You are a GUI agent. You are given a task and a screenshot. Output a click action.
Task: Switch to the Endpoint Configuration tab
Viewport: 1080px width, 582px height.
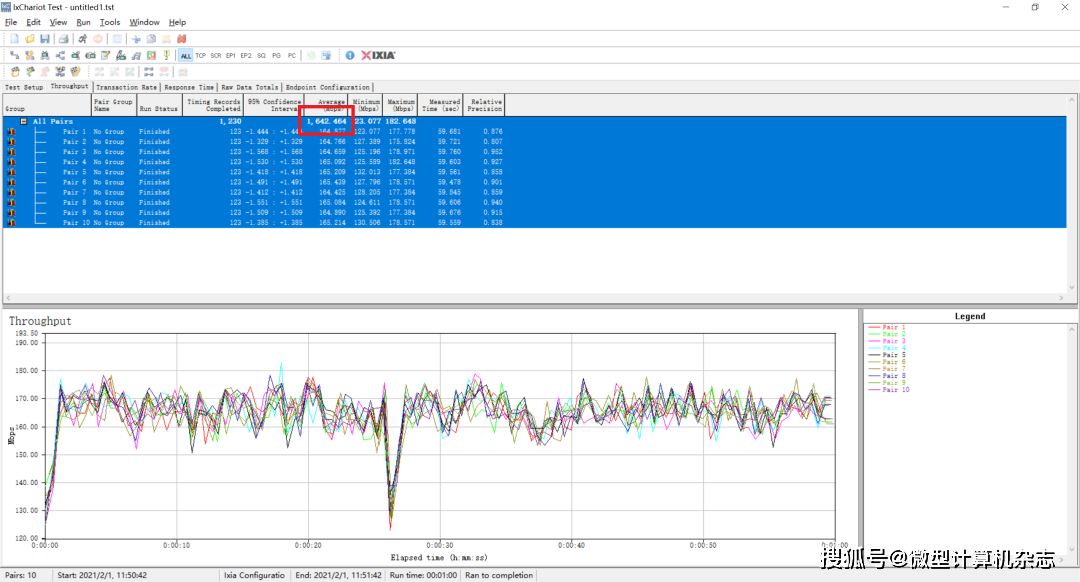(327, 87)
